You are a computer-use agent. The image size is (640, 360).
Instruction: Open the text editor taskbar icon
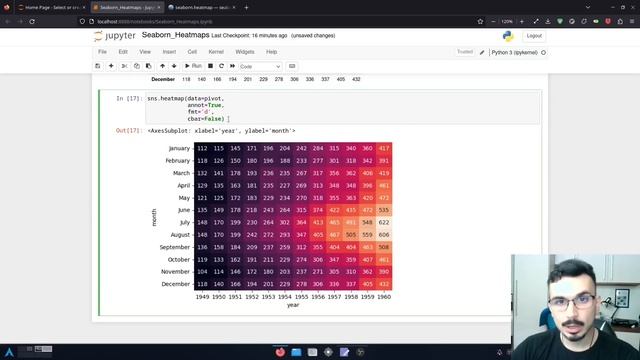point(344,352)
